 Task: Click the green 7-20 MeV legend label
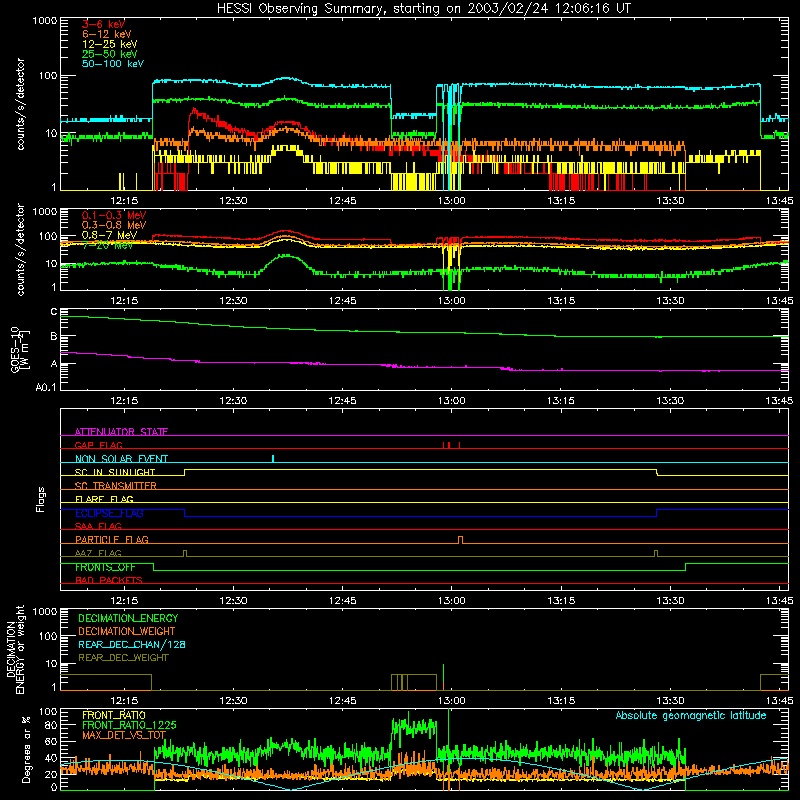108,245
